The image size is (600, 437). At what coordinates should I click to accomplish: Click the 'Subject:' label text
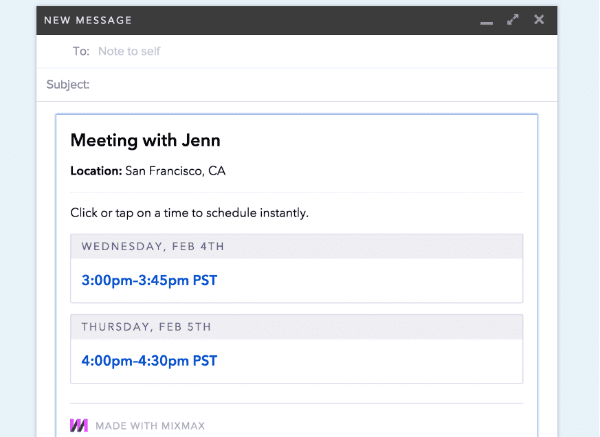click(x=68, y=85)
